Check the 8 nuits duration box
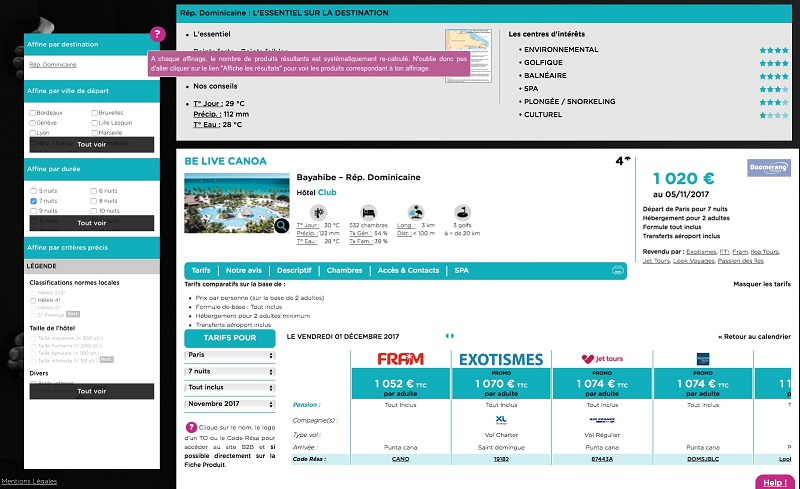This screenshot has height=489, width=800. tap(93, 201)
